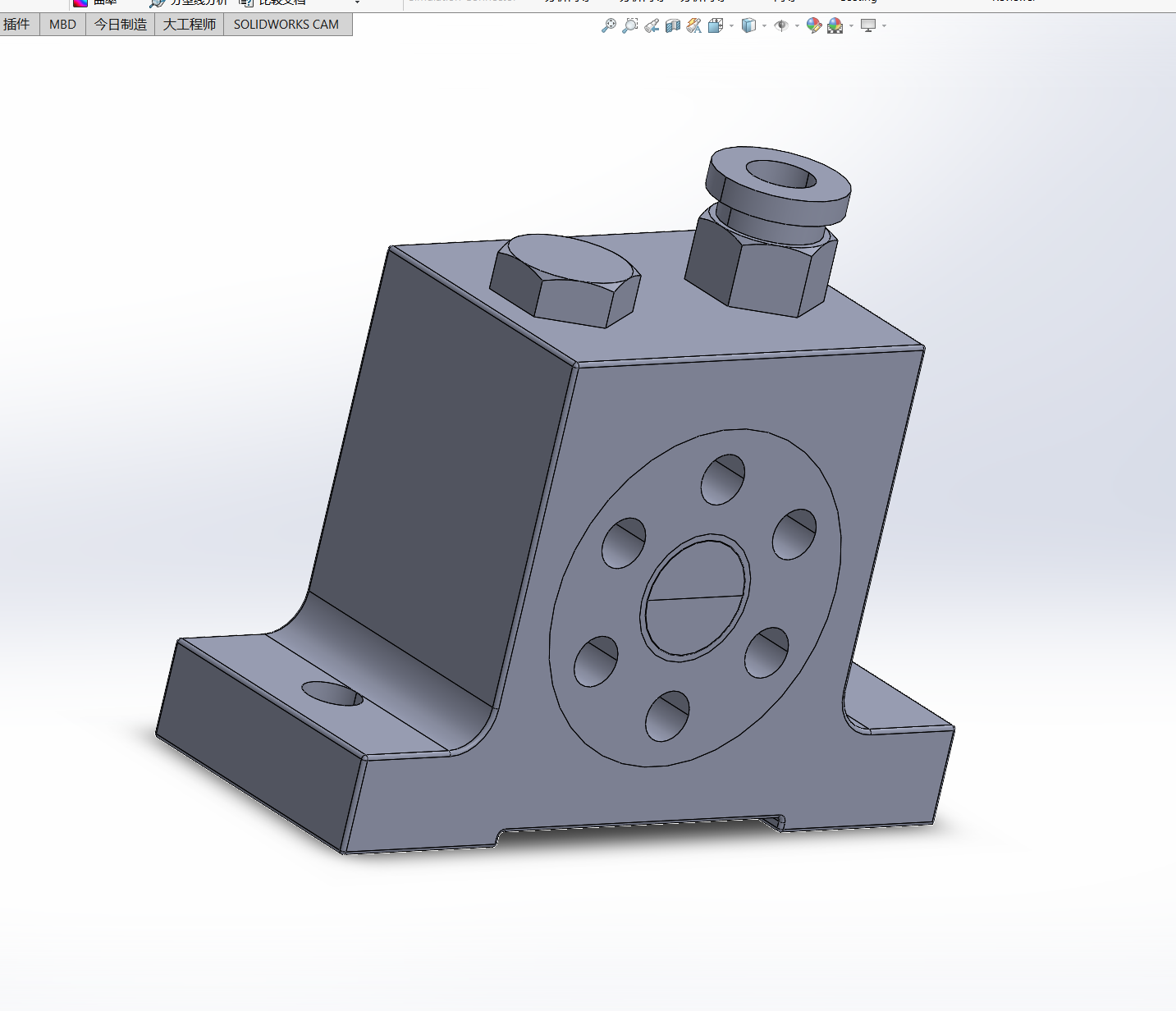Select the mounting hole in the base foot
Viewport: 1176px width, 1011px height.
click(332, 693)
